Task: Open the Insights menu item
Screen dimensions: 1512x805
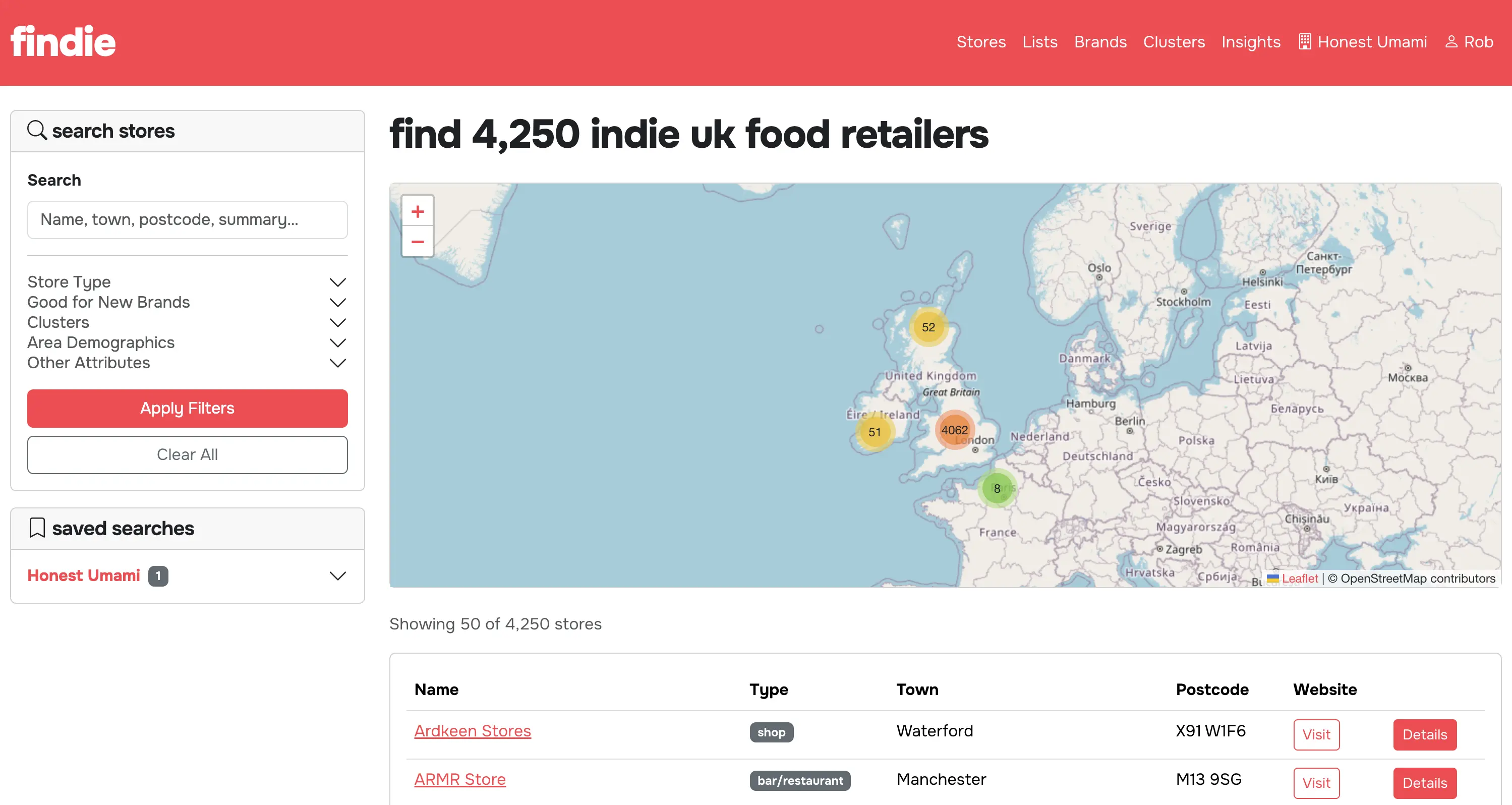Action: (1250, 42)
